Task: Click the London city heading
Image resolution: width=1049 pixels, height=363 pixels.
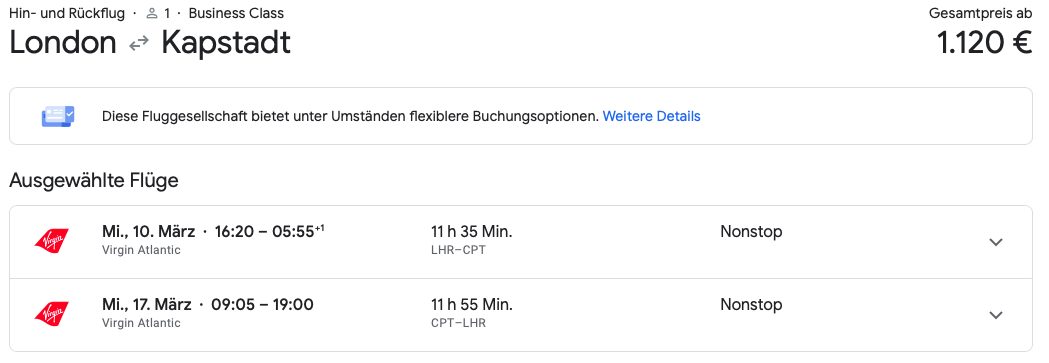Action: (x=63, y=43)
